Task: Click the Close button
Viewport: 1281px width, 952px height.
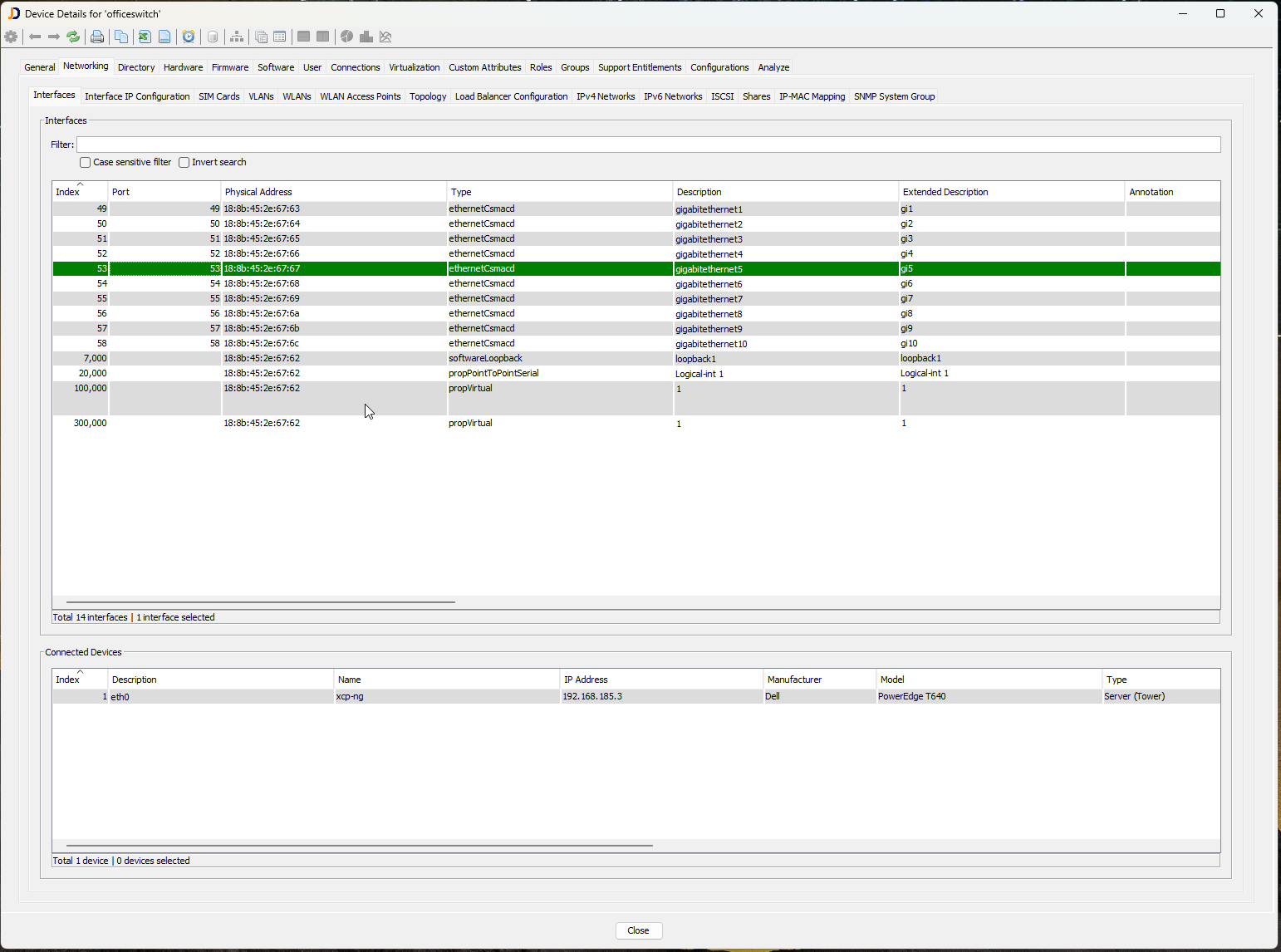Action: point(638,930)
